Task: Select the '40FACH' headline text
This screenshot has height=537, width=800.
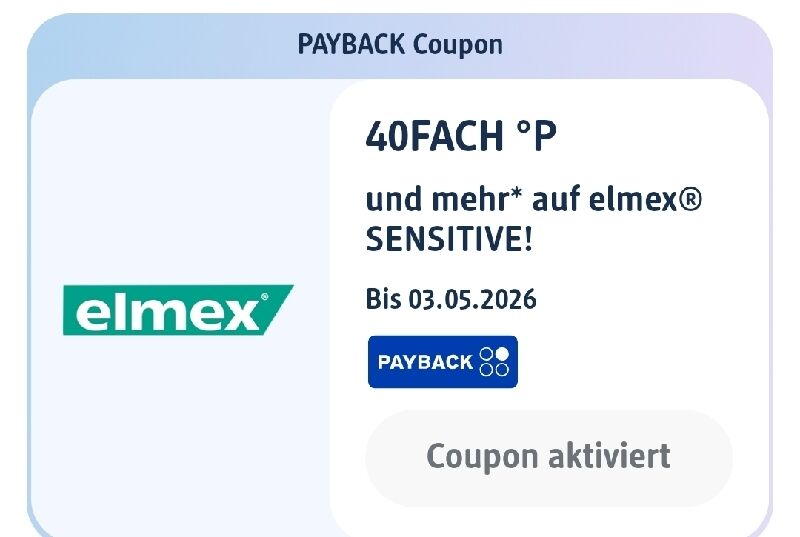Action: 435,136
